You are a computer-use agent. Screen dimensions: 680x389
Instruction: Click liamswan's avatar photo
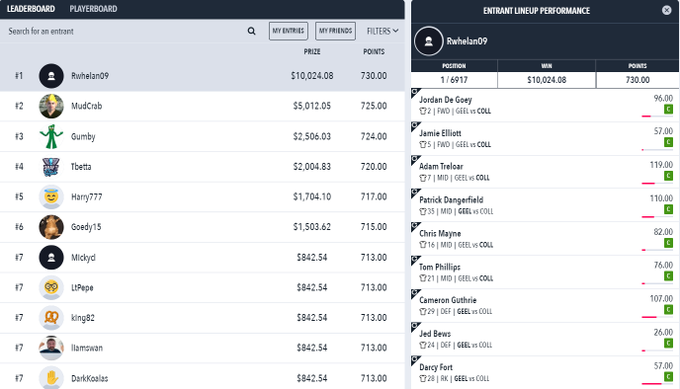point(51,348)
